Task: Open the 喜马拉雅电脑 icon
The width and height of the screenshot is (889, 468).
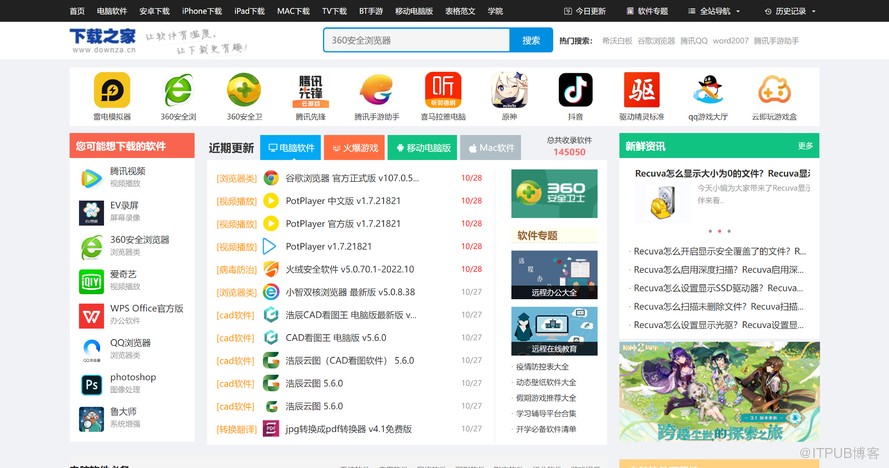Action: [443, 90]
